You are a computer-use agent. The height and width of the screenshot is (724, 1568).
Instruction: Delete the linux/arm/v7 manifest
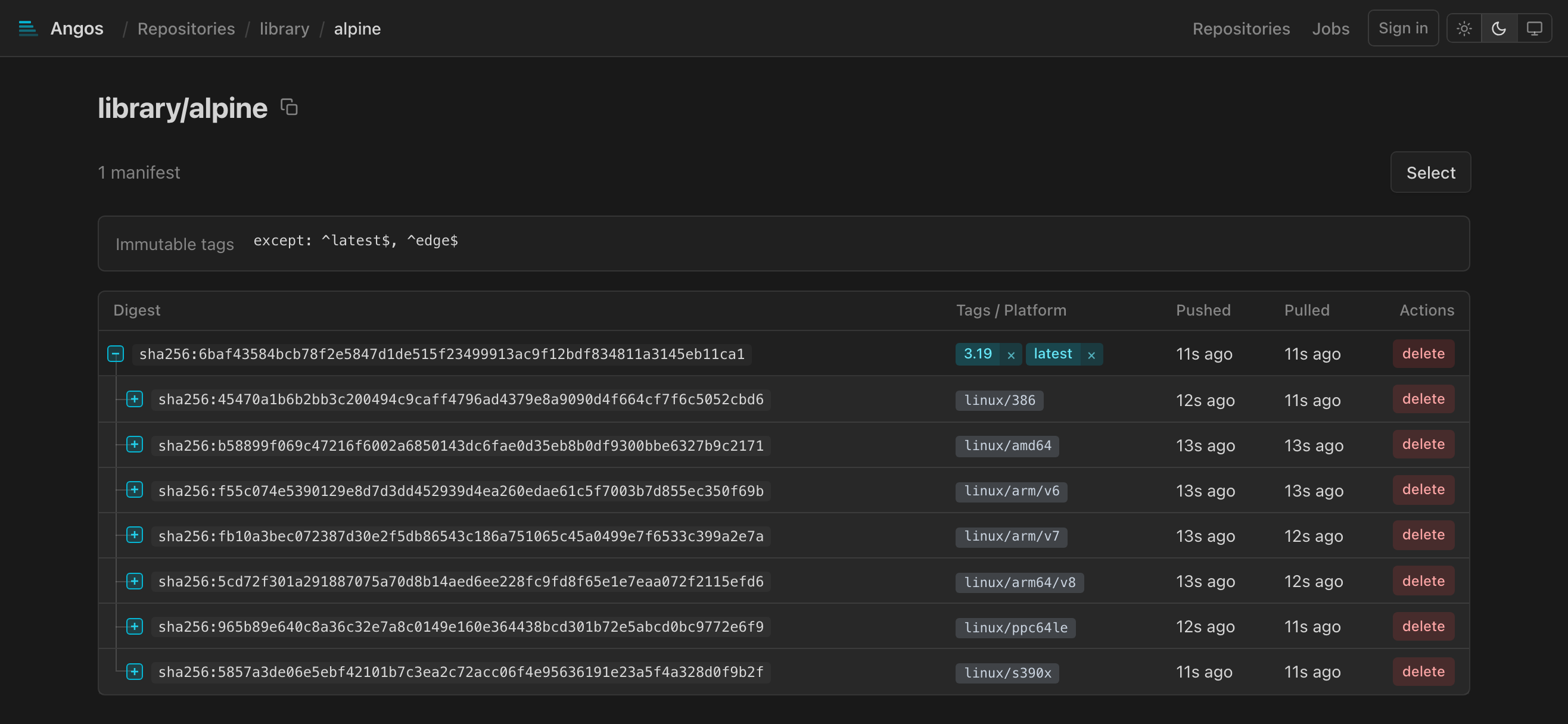(x=1423, y=535)
